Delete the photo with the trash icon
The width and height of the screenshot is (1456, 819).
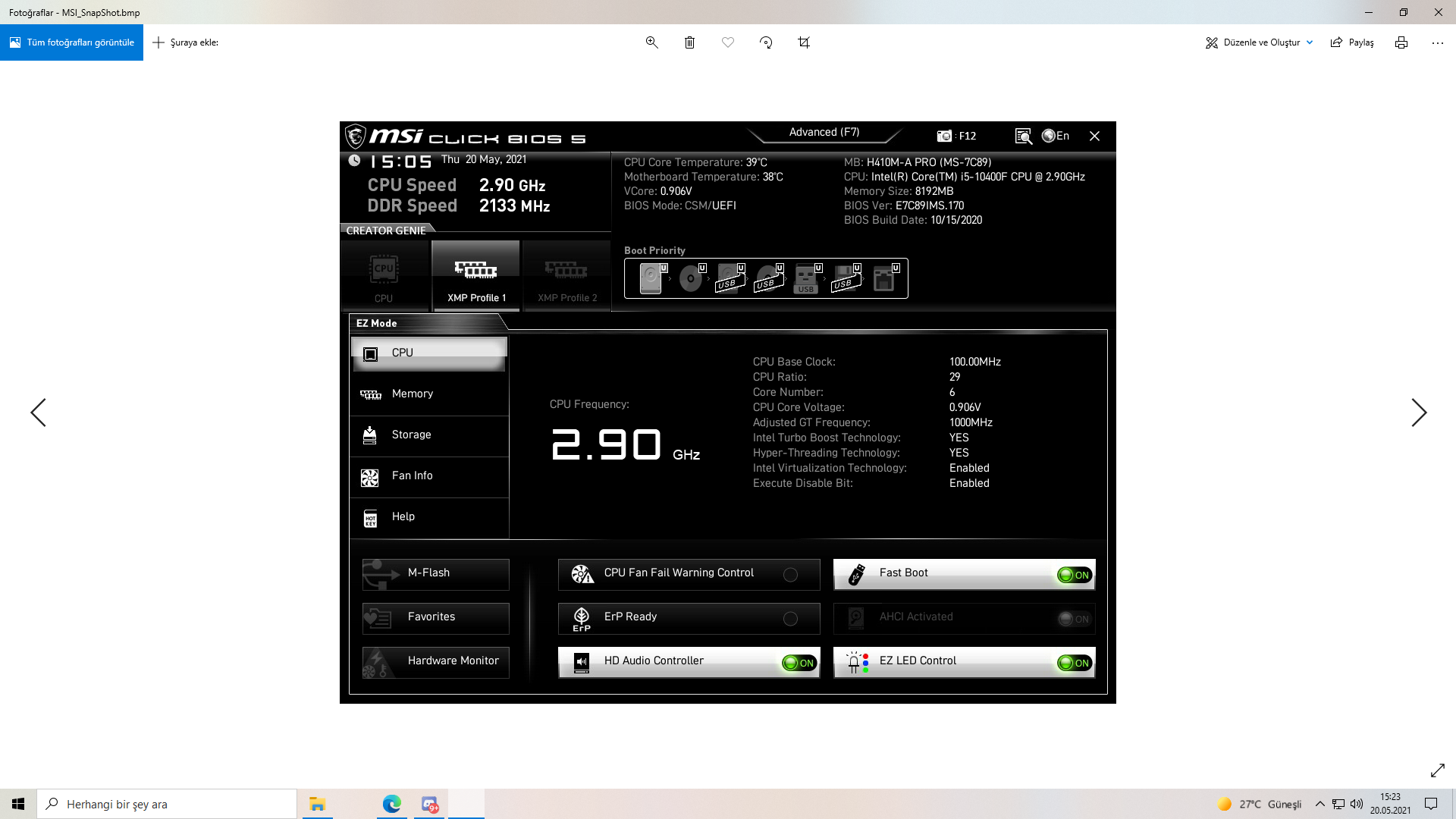coord(689,42)
